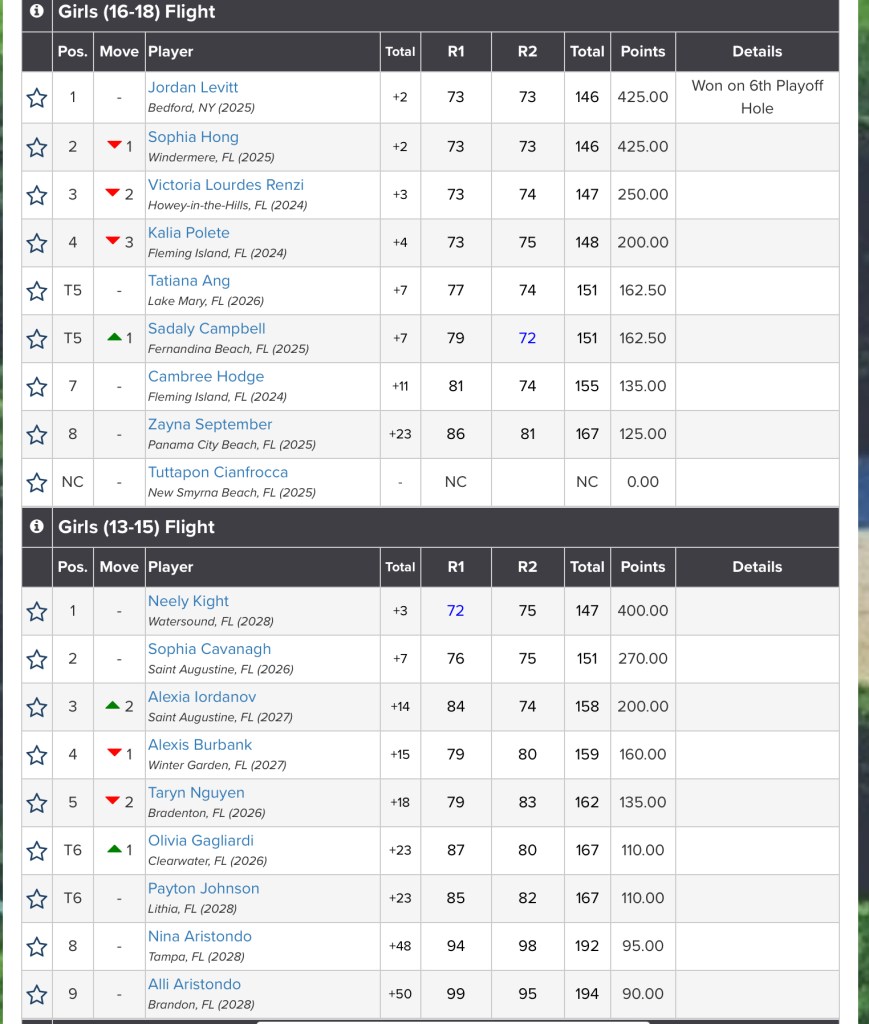
Task: Click star icon next to Taryn Nguyen
Action: point(37,803)
